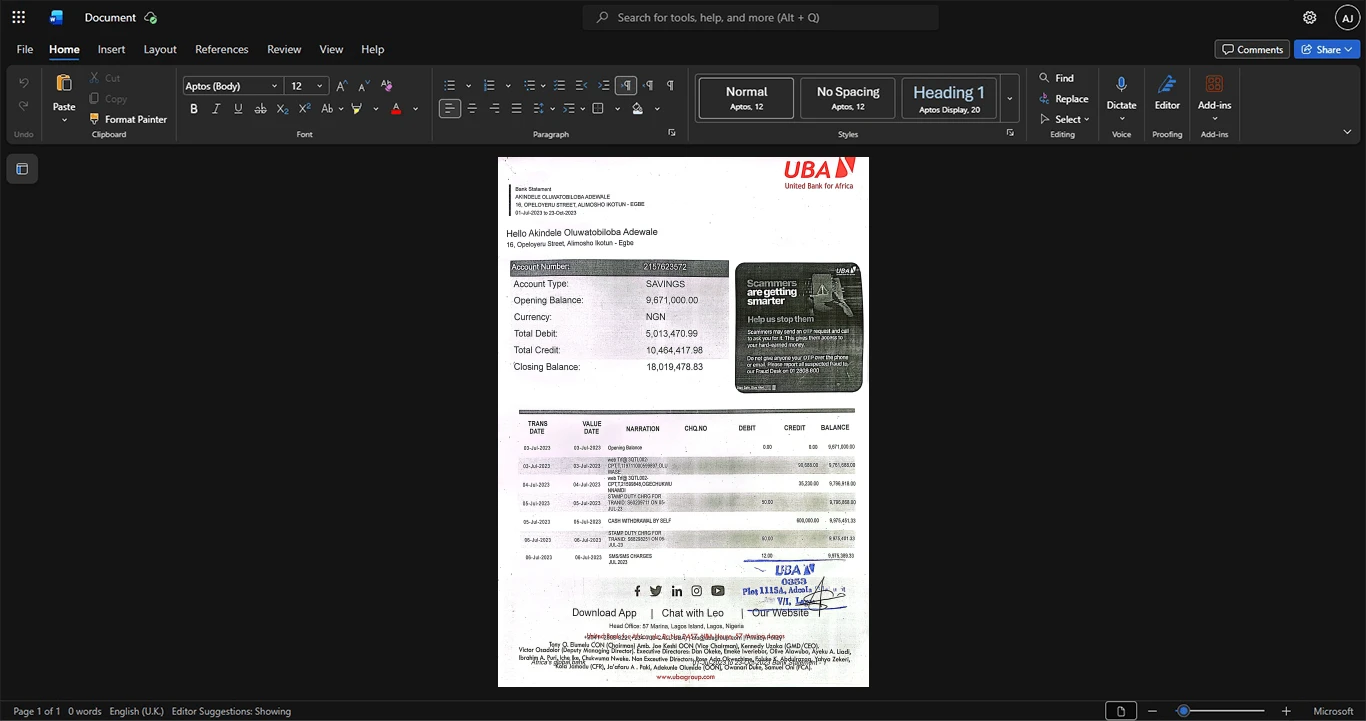The height and width of the screenshot is (721, 1366).
Task: Expand the Styles gallery arrow
Action: point(1010,98)
